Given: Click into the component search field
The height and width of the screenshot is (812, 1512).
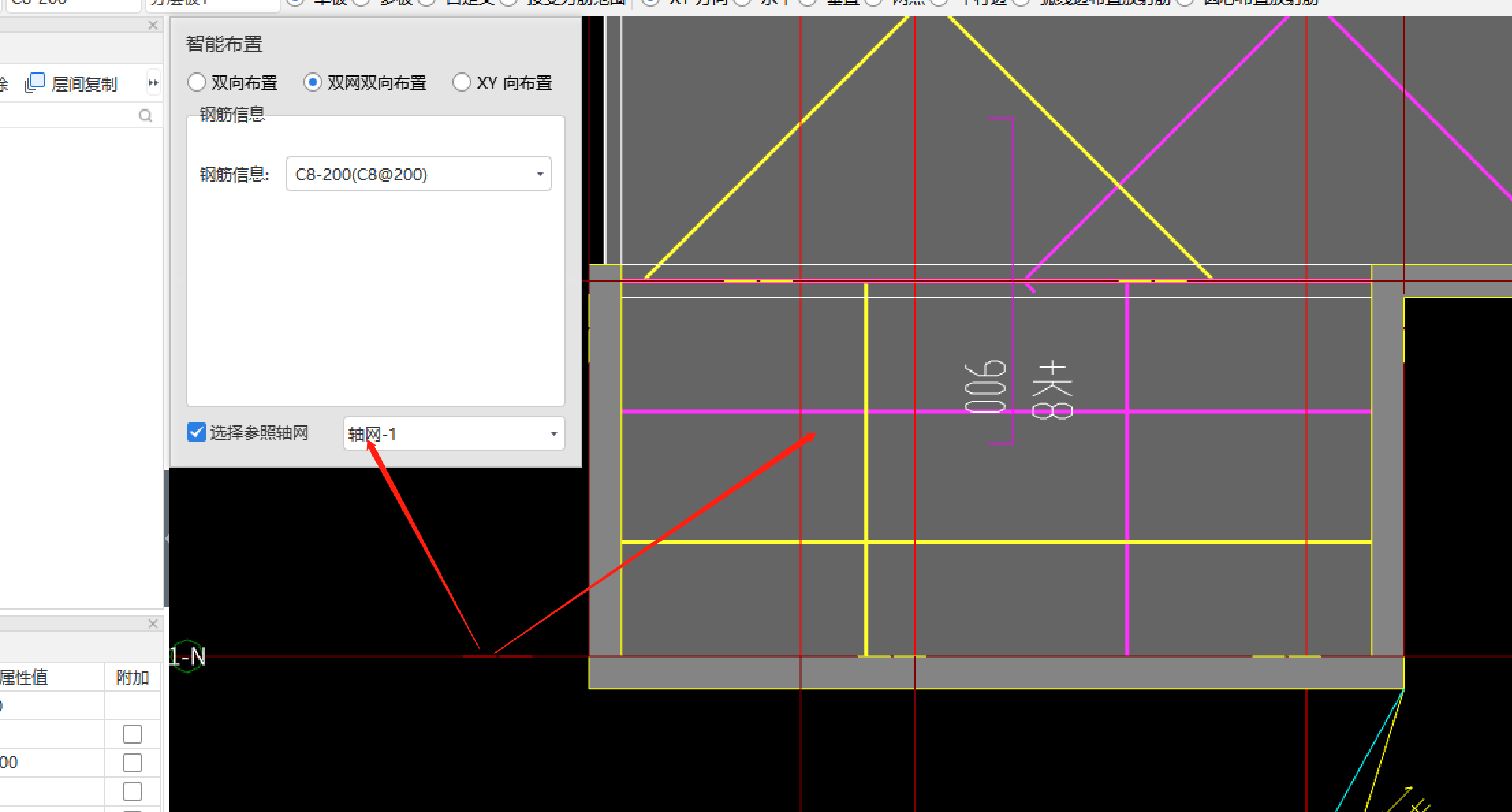Looking at the screenshot, I should [x=68, y=116].
